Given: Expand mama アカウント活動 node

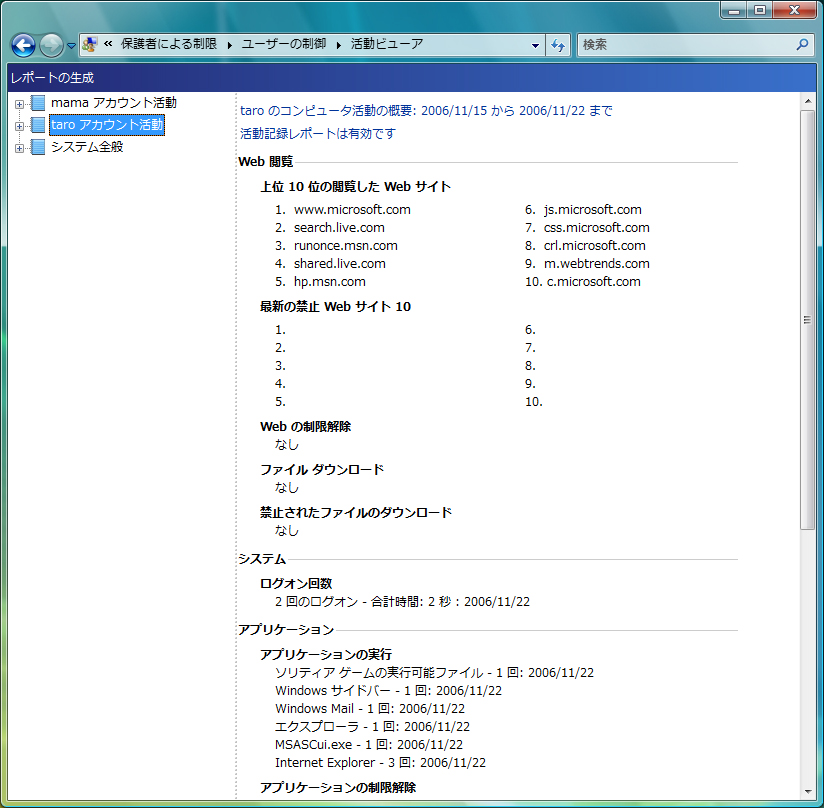Looking at the screenshot, I should (x=19, y=104).
